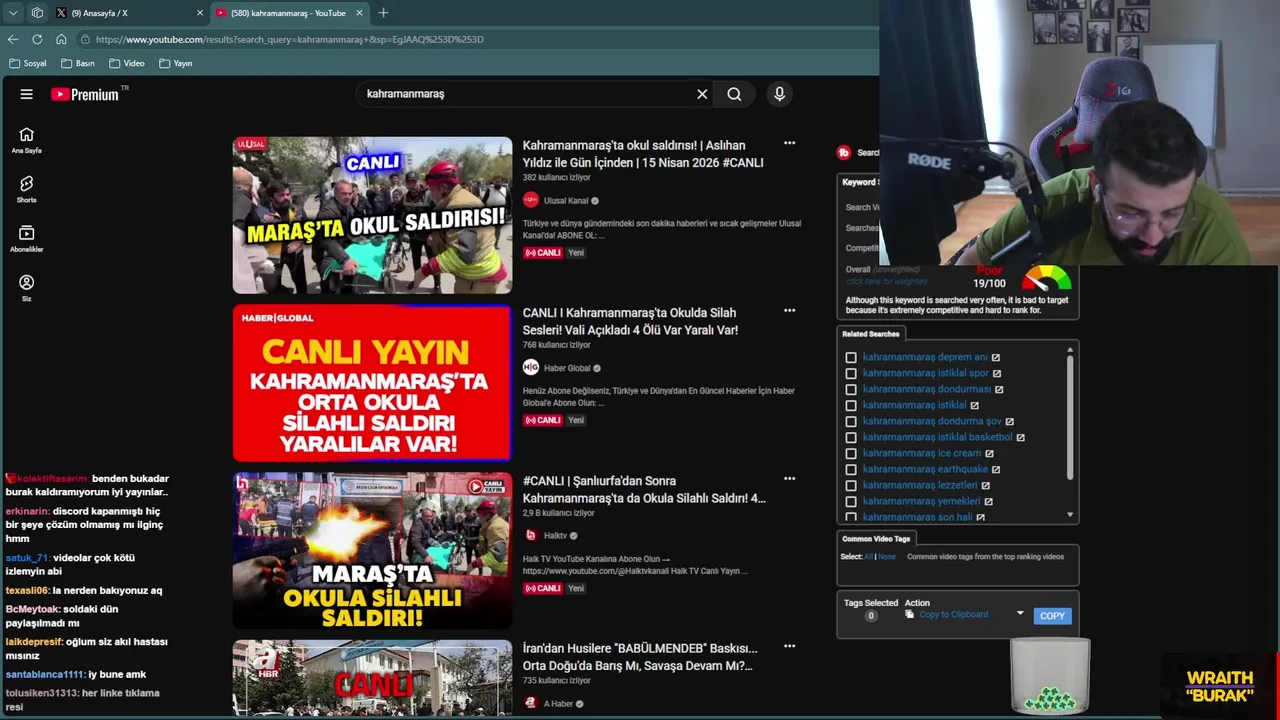Click Halktv channel avatar
1280x720 pixels.
pyautogui.click(x=531, y=535)
